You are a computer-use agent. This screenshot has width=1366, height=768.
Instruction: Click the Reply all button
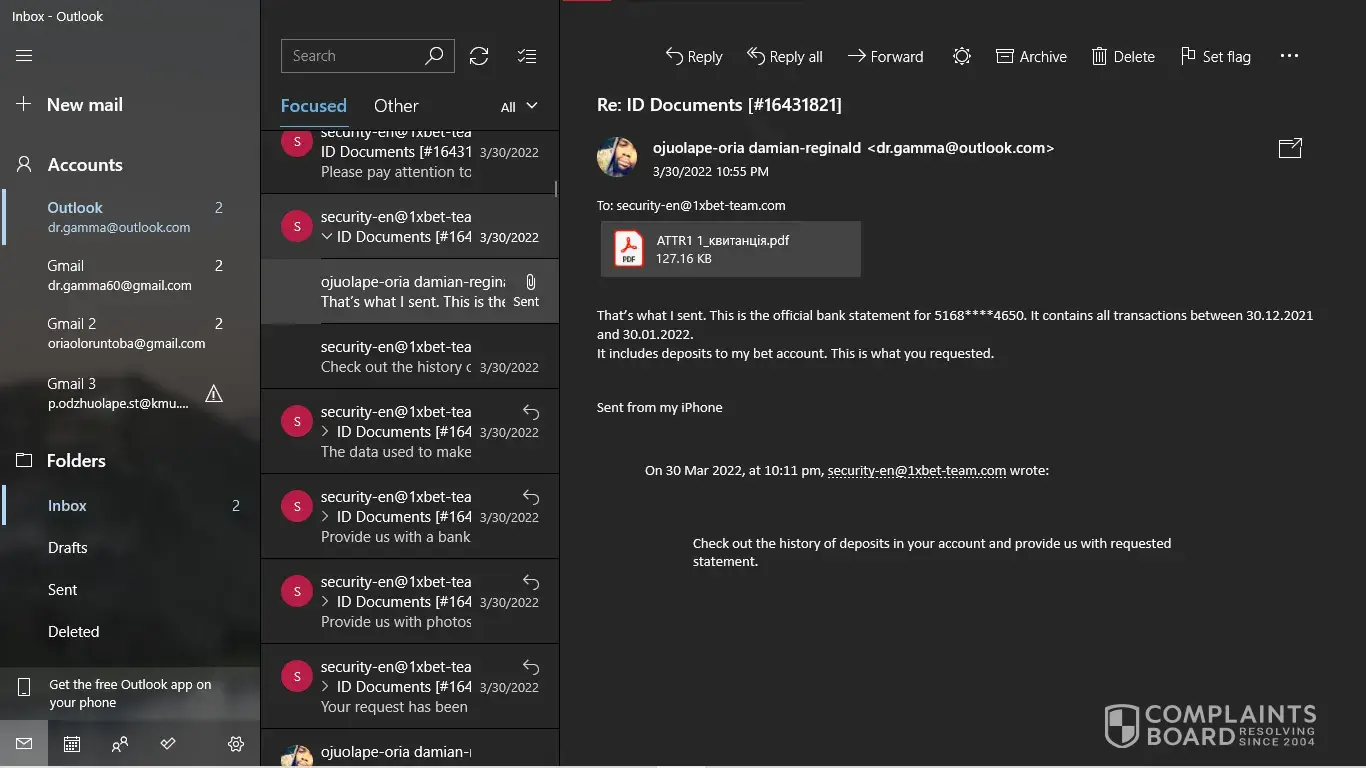(785, 57)
